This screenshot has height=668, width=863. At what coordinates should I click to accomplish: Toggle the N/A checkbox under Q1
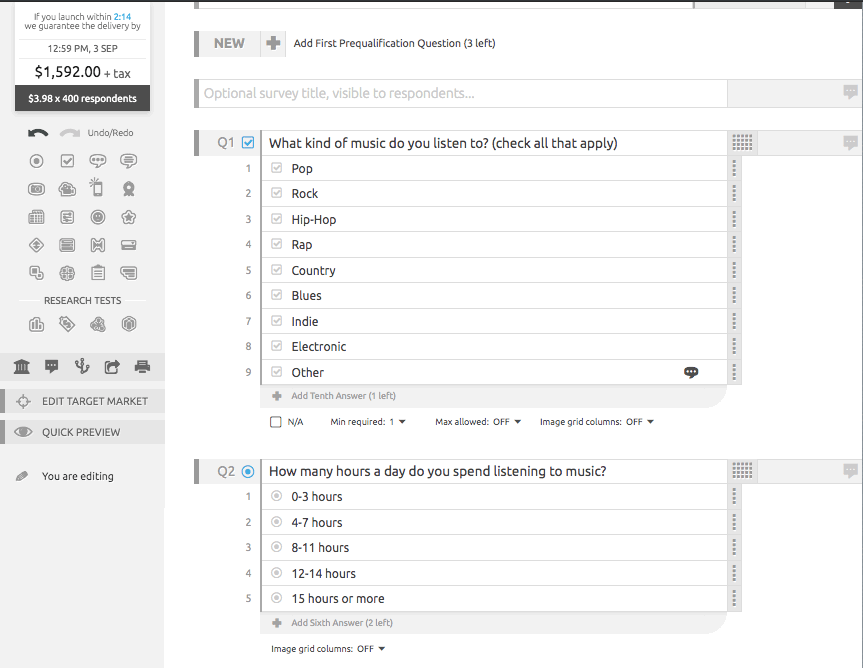tap(276, 422)
